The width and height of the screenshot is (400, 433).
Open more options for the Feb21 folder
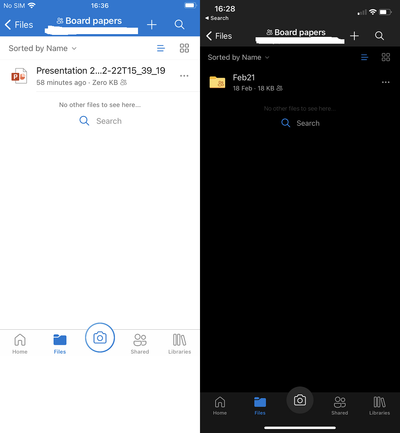386,82
